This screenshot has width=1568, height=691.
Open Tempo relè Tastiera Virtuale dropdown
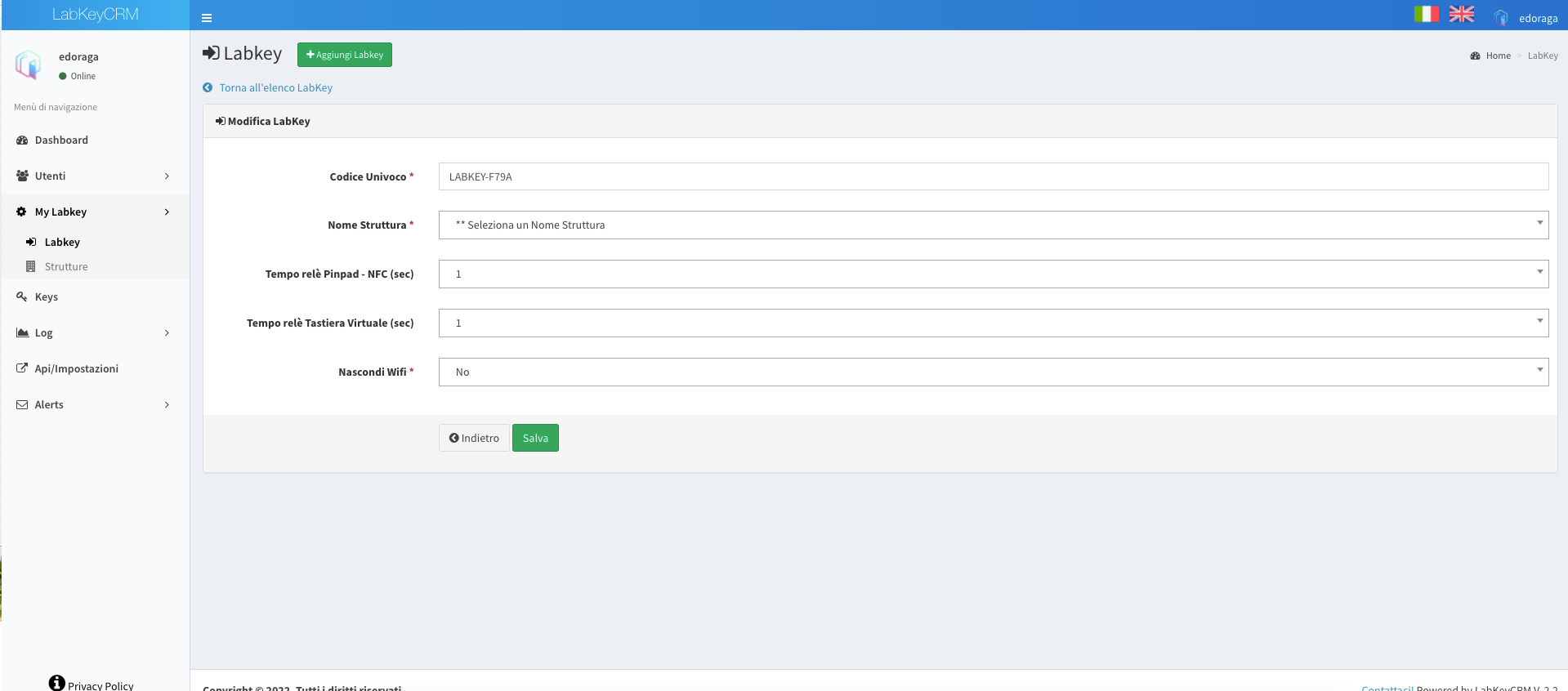click(993, 323)
